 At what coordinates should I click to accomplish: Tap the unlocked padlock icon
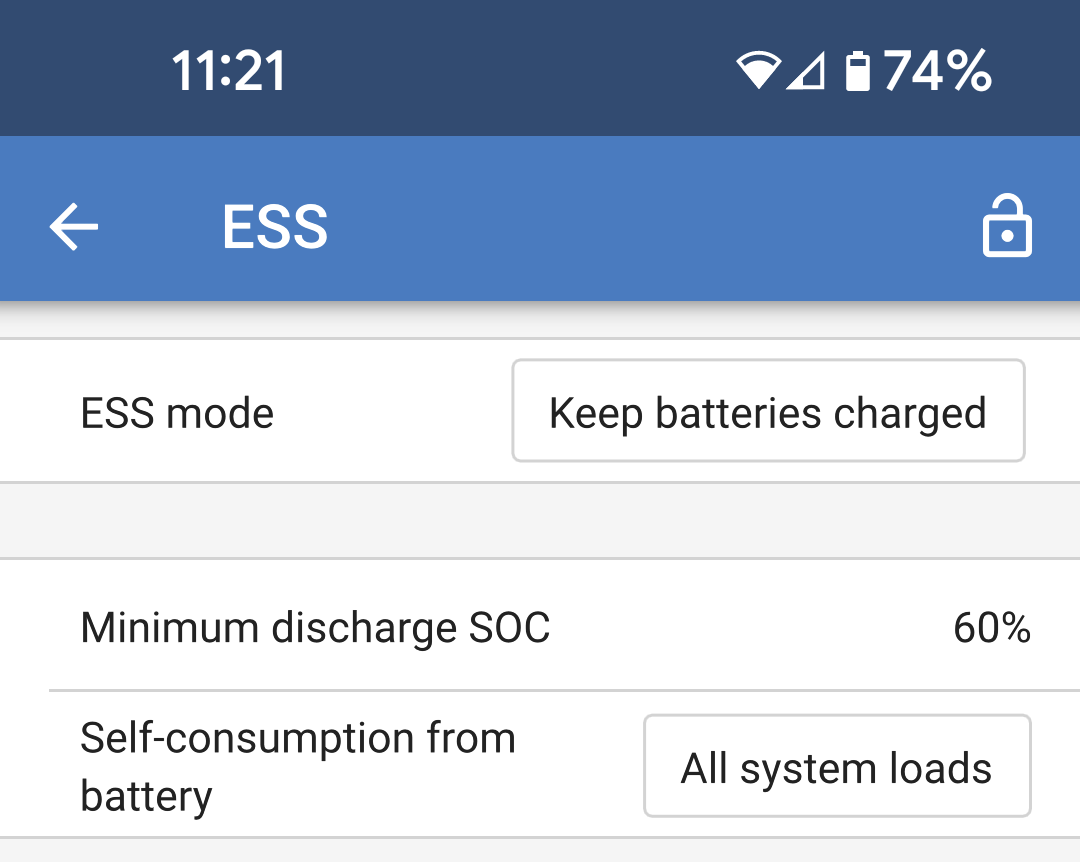pos(1006,227)
